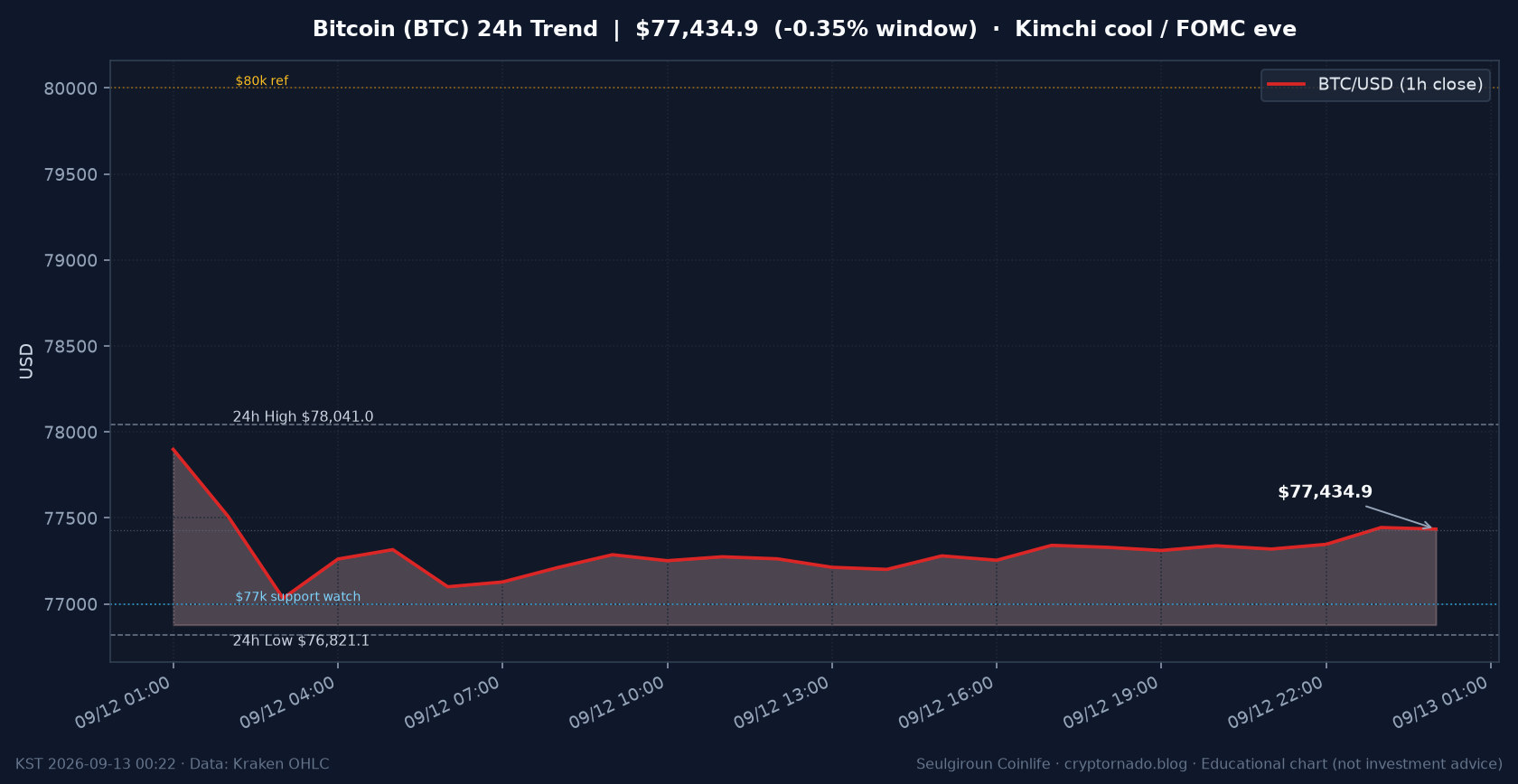Select the "09/12 22:00" x-axis label
1518x784 pixels.
[x=1276, y=703]
